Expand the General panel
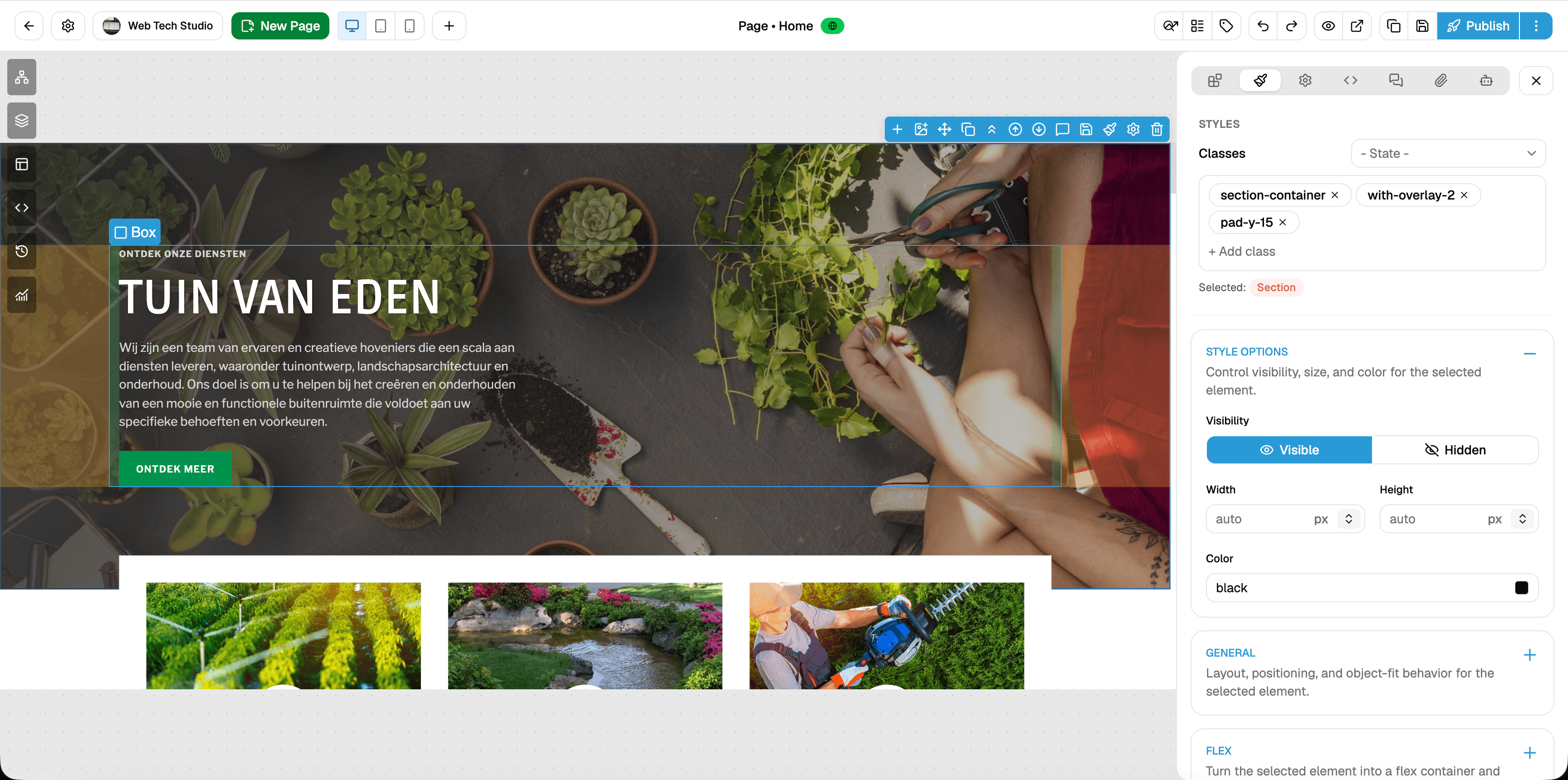This screenshot has height=780, width=1568. pyautogui.click(x=1529, y=655)
